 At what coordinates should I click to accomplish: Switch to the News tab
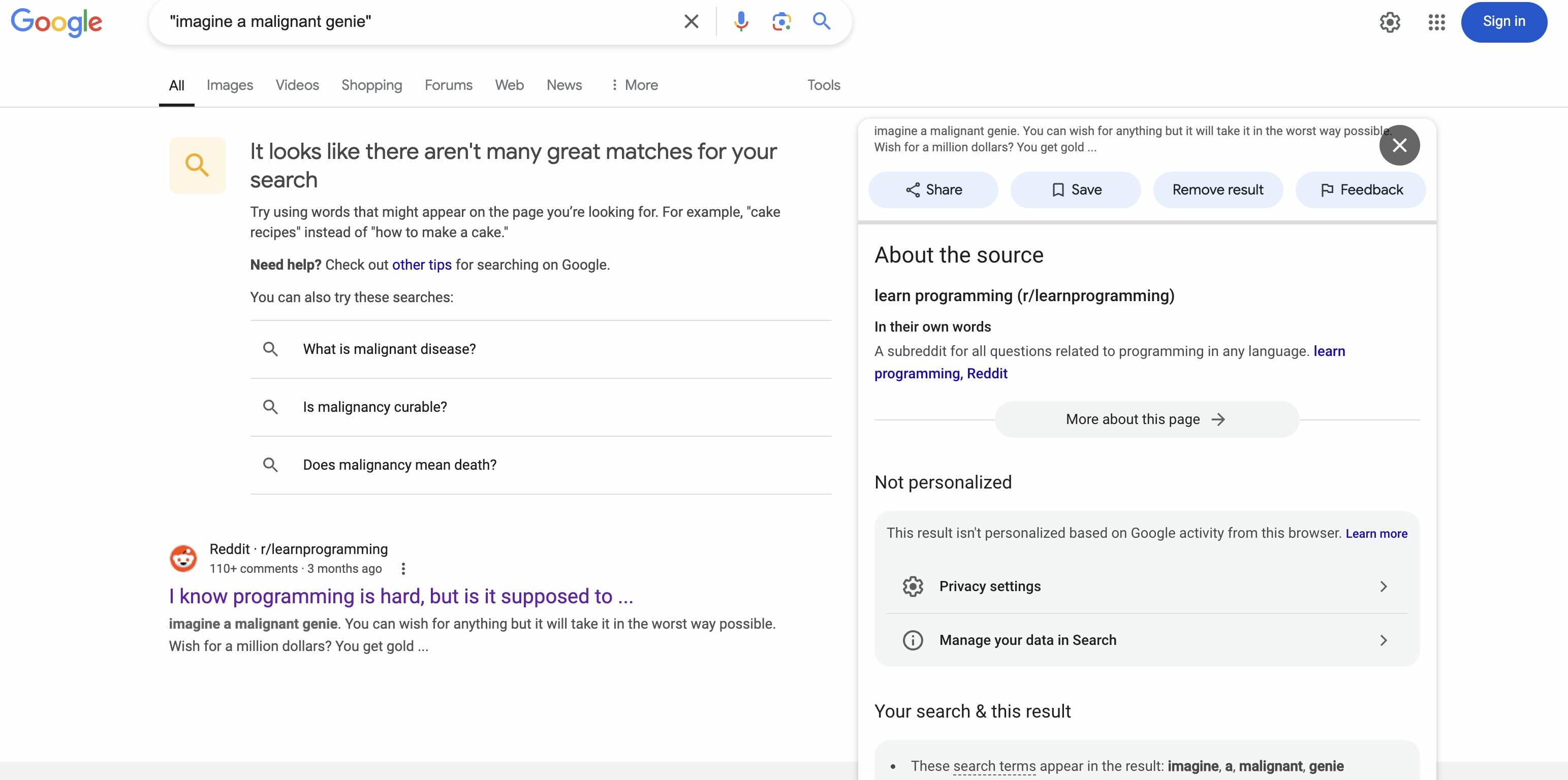(565, 85)
